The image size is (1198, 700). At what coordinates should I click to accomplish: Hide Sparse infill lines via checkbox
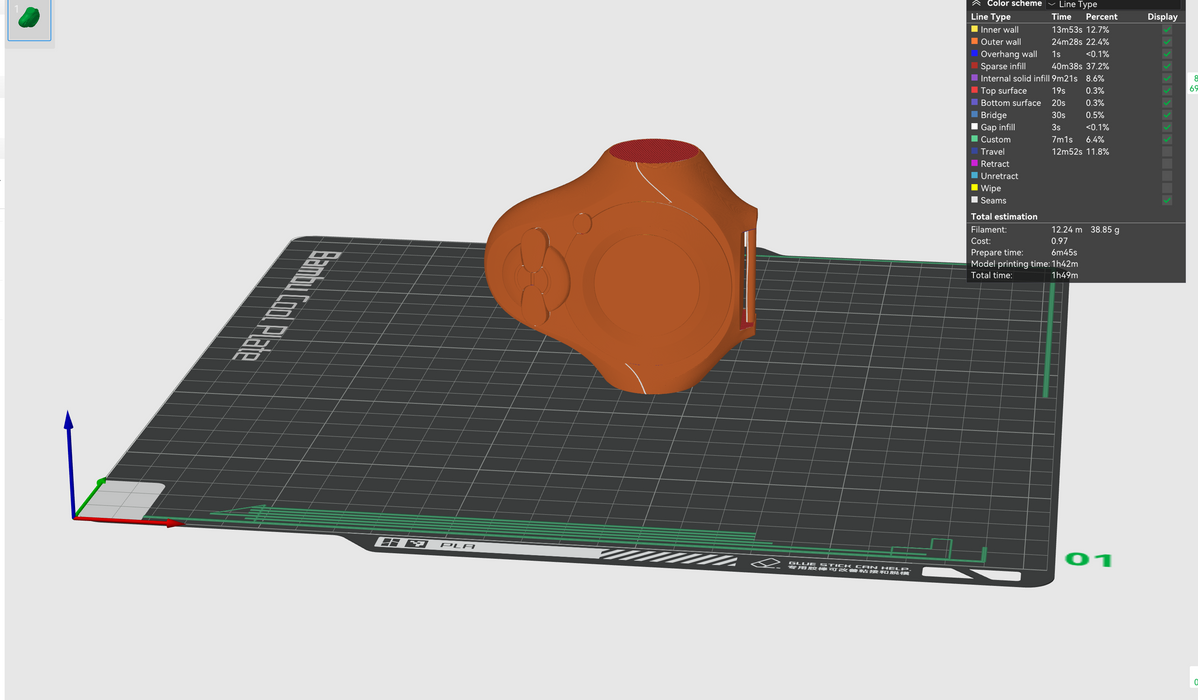click(x=1167, y=66)
